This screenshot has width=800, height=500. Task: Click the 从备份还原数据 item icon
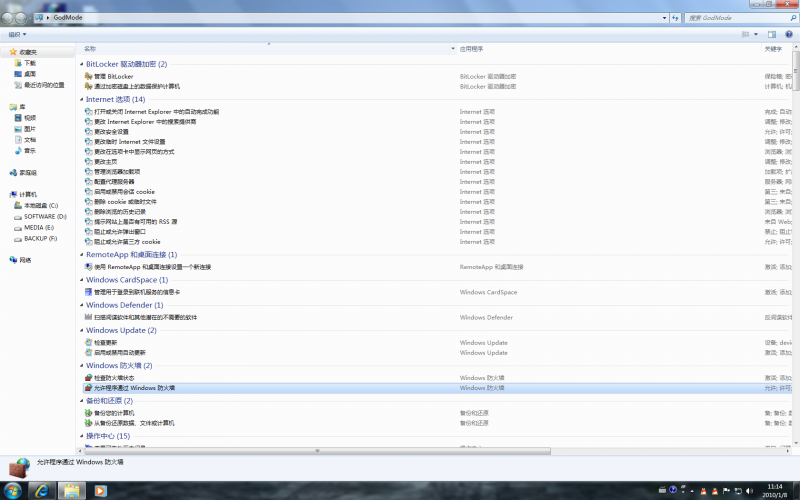click(x=88, y=423)
